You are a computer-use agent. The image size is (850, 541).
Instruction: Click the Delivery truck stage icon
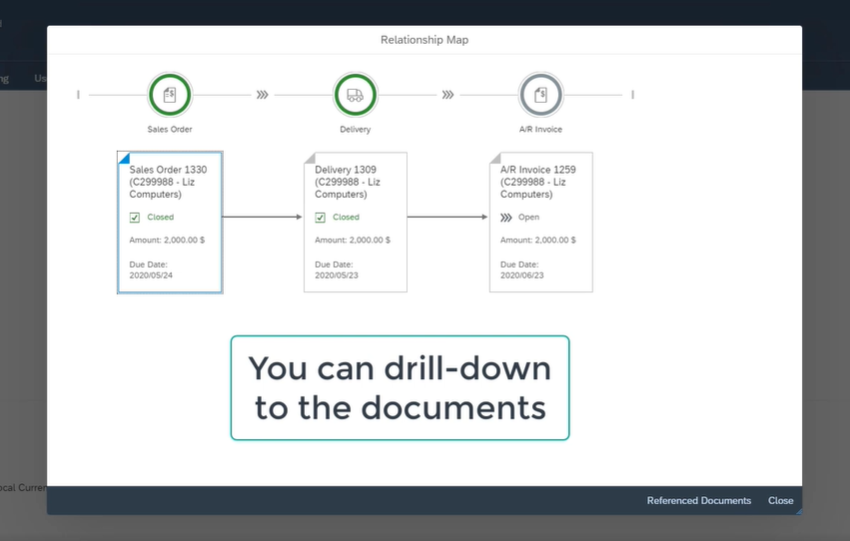point(355,95)
